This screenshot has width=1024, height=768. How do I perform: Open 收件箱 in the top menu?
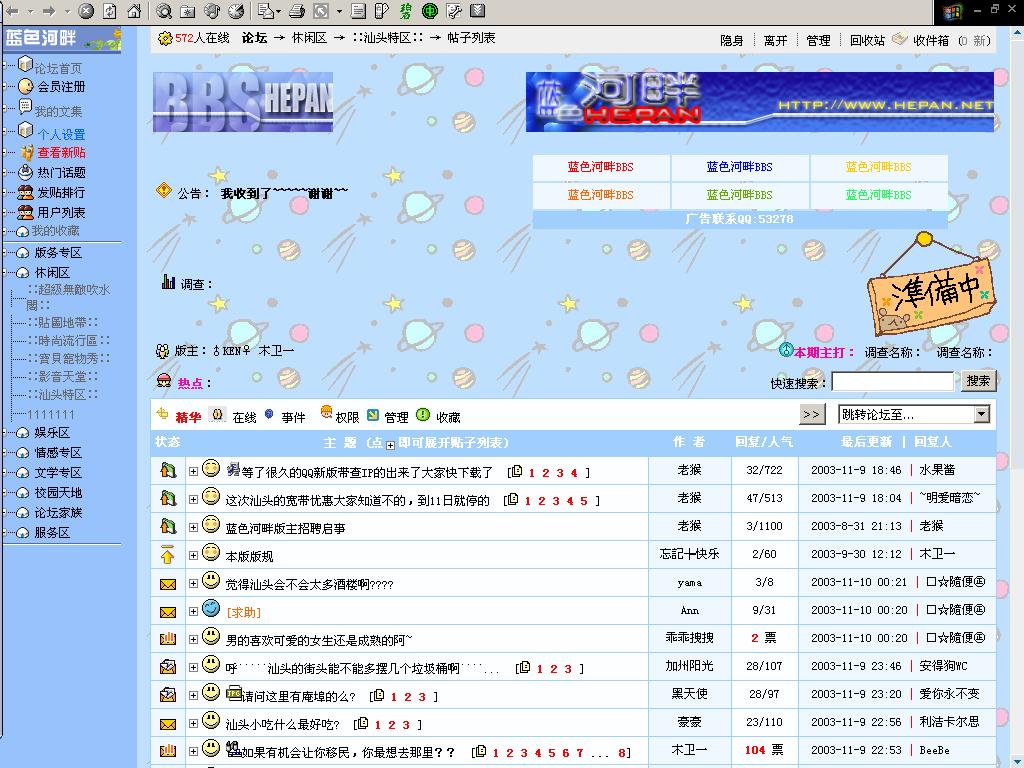(931, 40)
